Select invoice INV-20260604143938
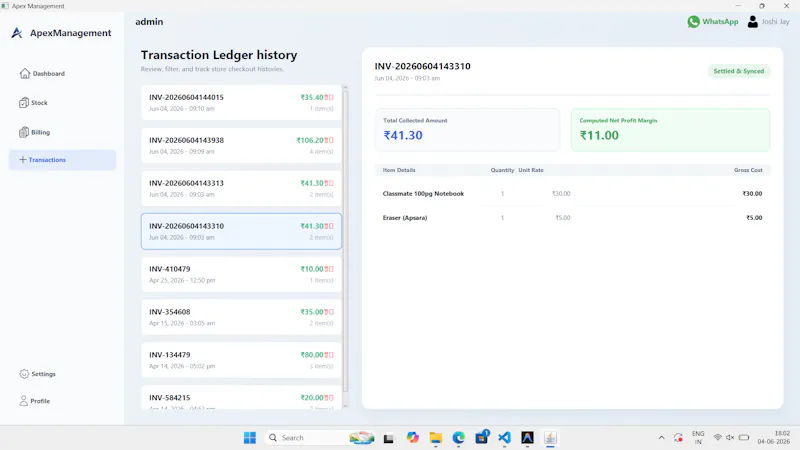Screen dimensions: 800x450 [x=241, y=145]
